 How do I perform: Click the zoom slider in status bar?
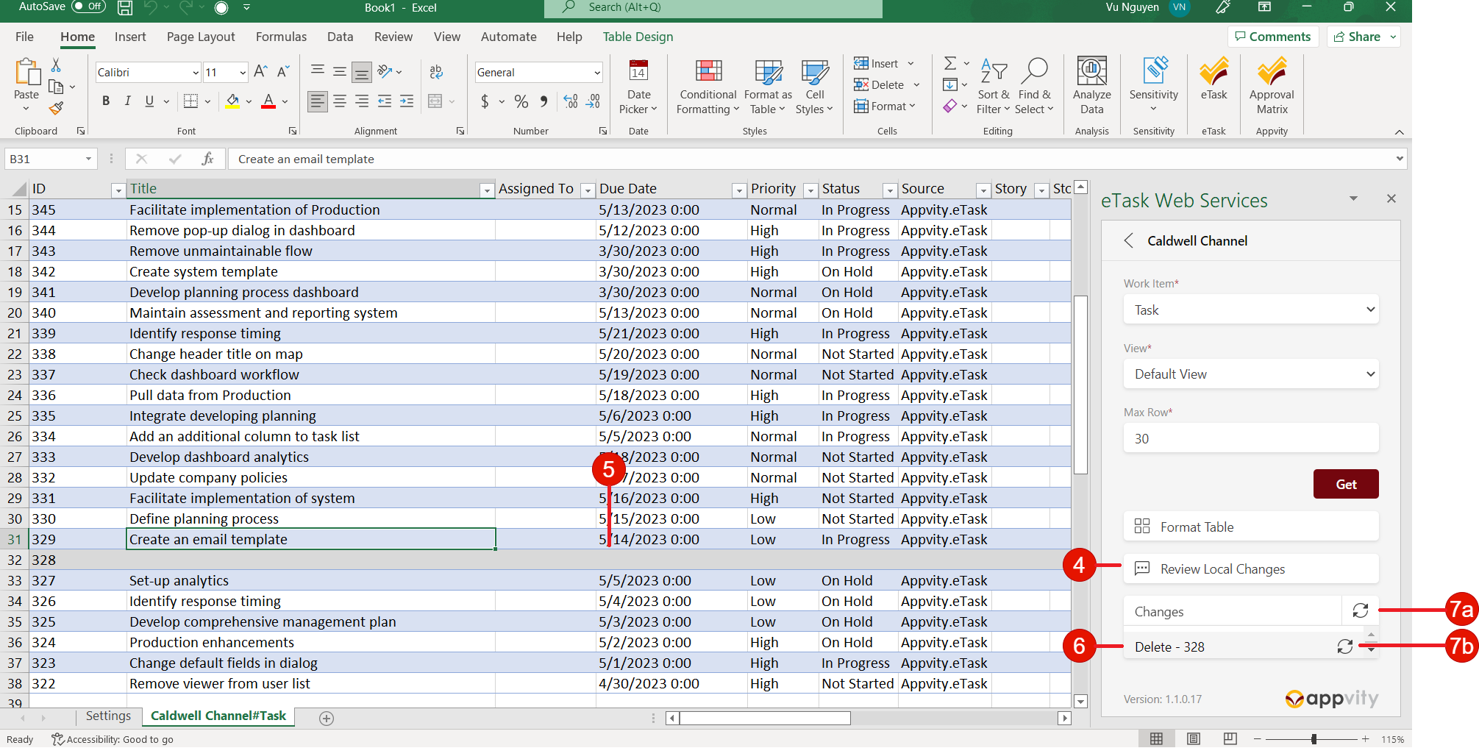pyautogui.click(x=1313, y=739)
